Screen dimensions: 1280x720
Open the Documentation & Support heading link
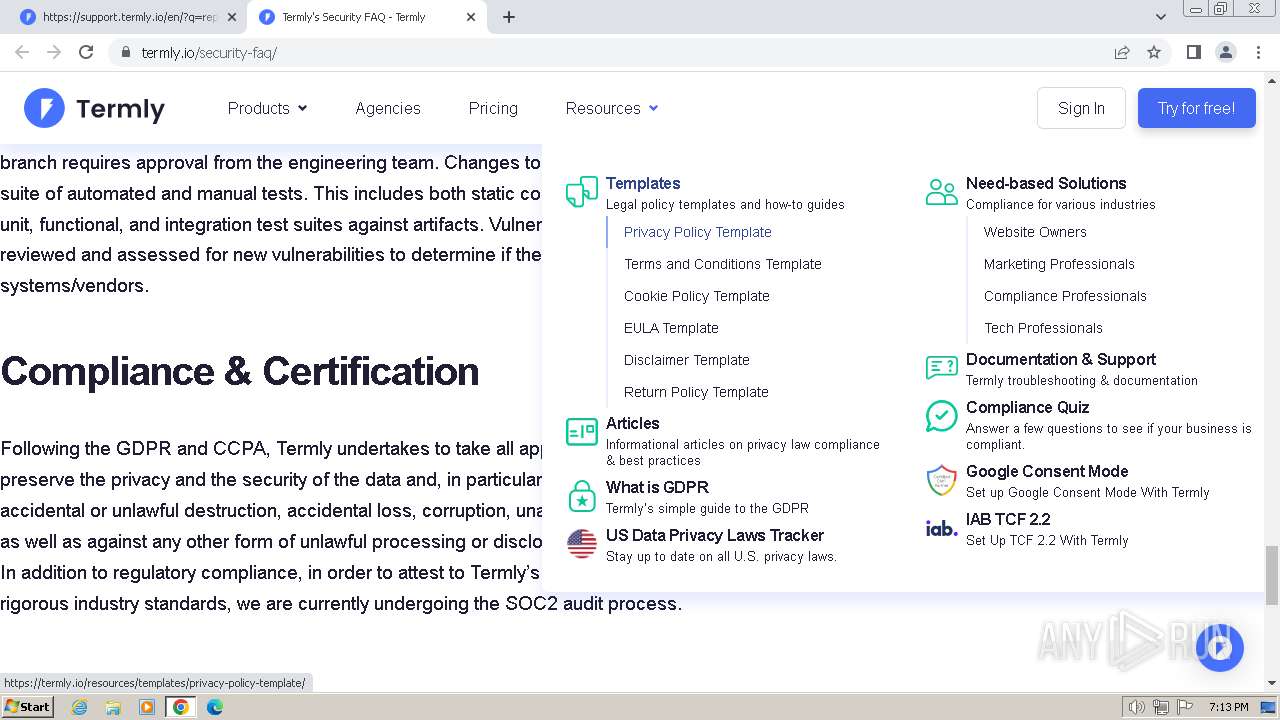(1061, 359)
